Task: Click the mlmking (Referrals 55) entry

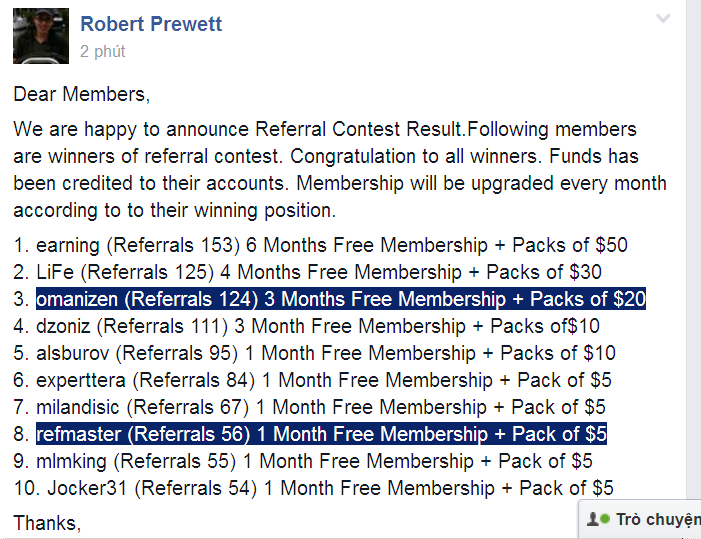Action: [314, 461]
